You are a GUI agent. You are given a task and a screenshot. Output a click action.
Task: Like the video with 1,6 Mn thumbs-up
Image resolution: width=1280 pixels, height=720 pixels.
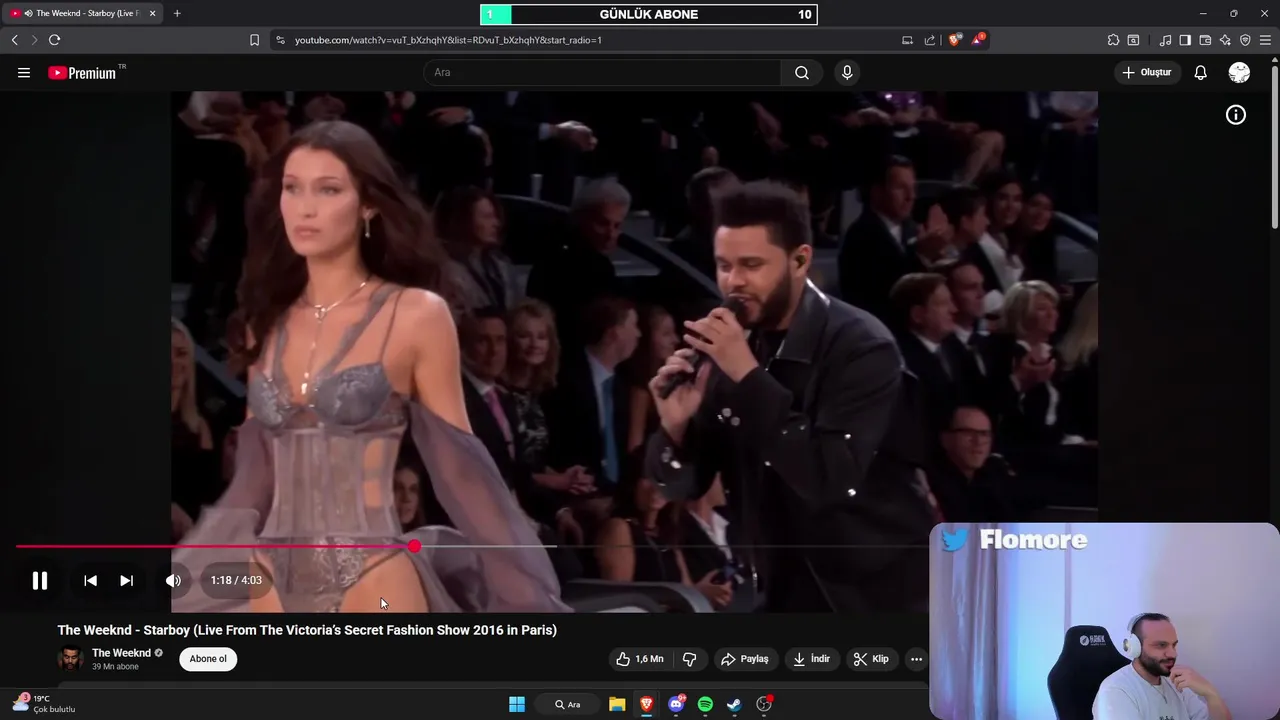pyautogui.click(x=639, y=659)
